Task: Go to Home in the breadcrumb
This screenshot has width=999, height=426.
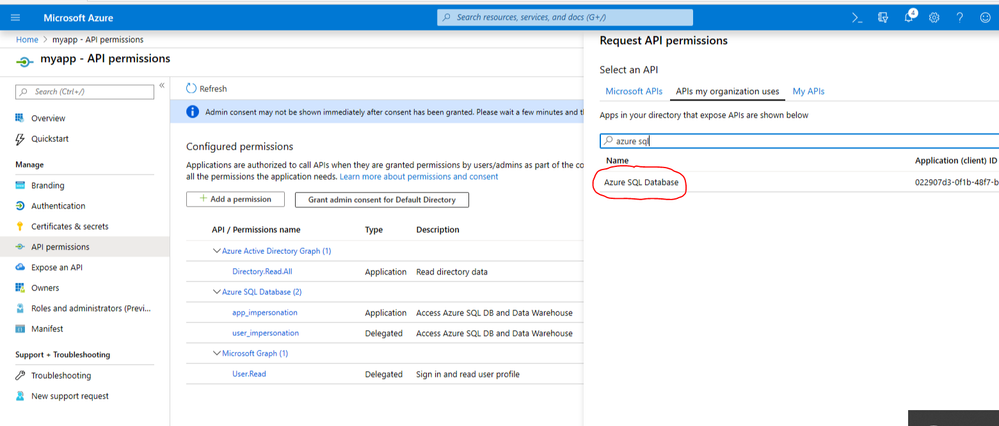Action: click(27, 39)
